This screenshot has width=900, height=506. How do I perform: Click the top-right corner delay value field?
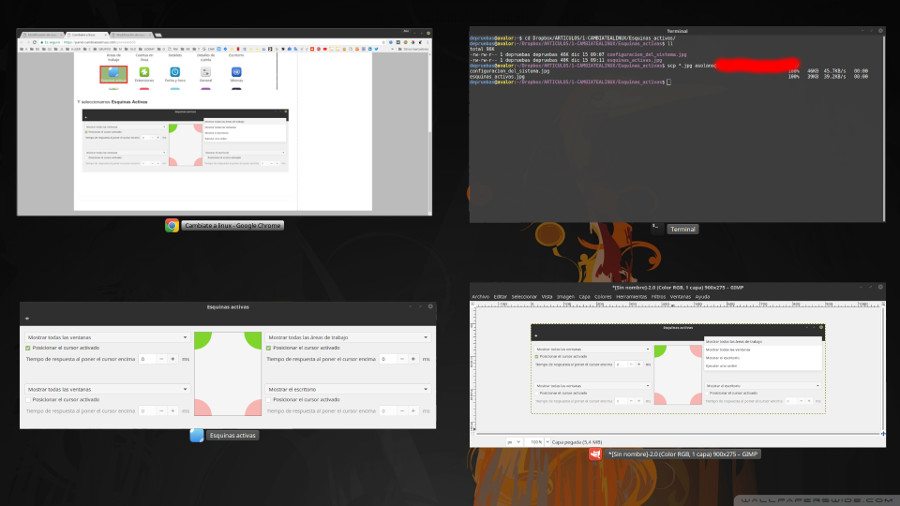(x=387, y=359)
